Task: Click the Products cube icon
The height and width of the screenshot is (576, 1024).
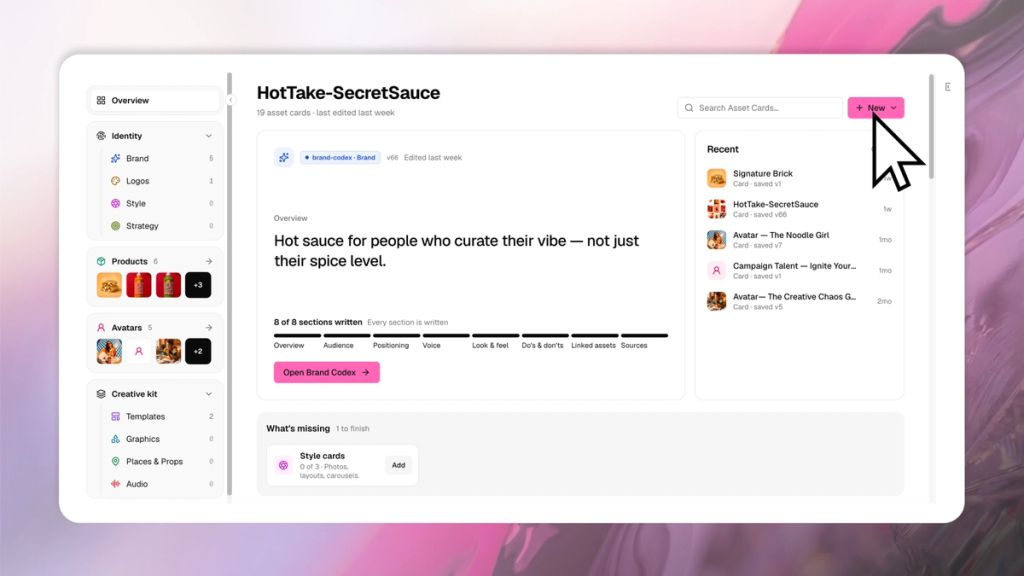Action: (x=101, y=261)
